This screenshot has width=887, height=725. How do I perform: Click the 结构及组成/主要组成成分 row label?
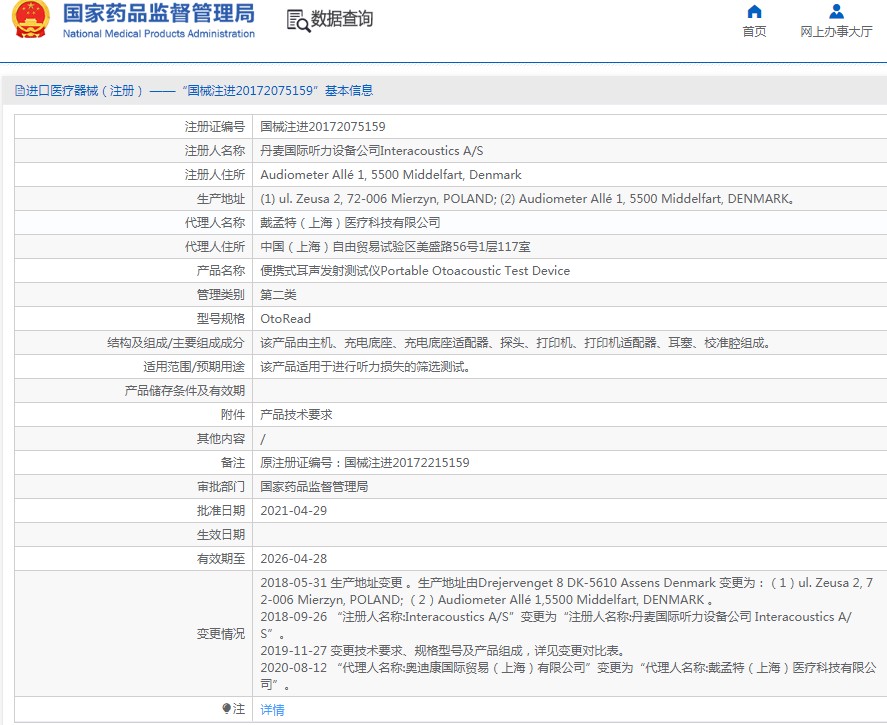(x=176, y=343)
